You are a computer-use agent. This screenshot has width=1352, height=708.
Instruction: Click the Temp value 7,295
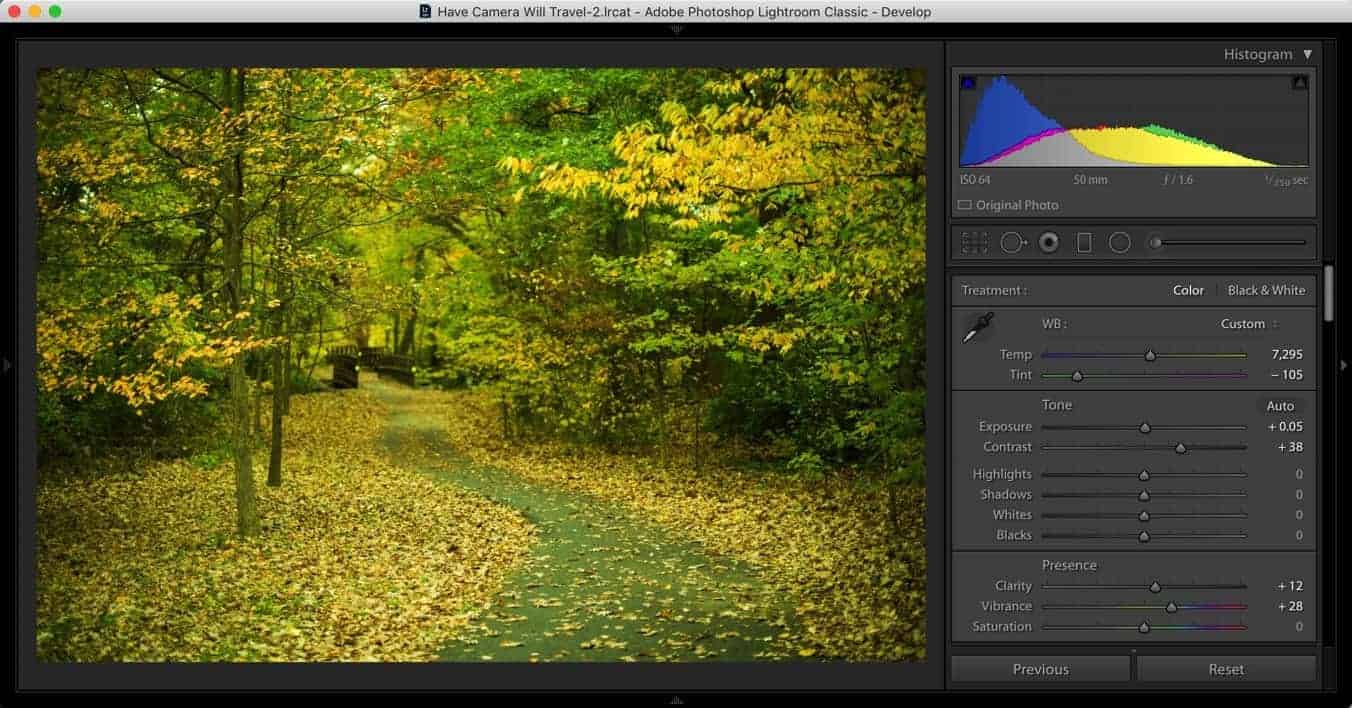point(1286,354)
